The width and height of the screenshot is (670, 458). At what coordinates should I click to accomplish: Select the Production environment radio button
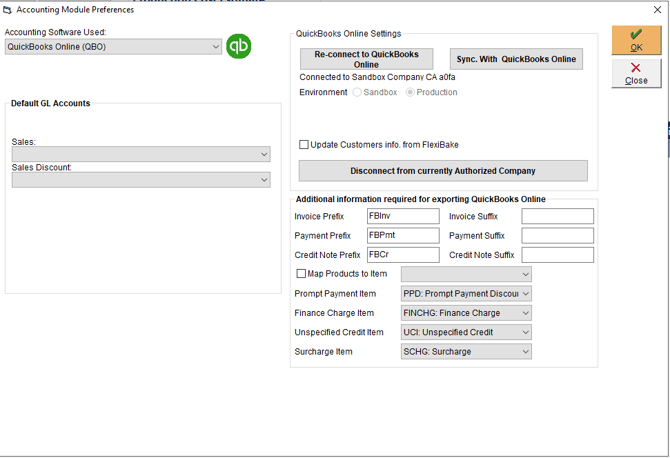tap(410, 92)
